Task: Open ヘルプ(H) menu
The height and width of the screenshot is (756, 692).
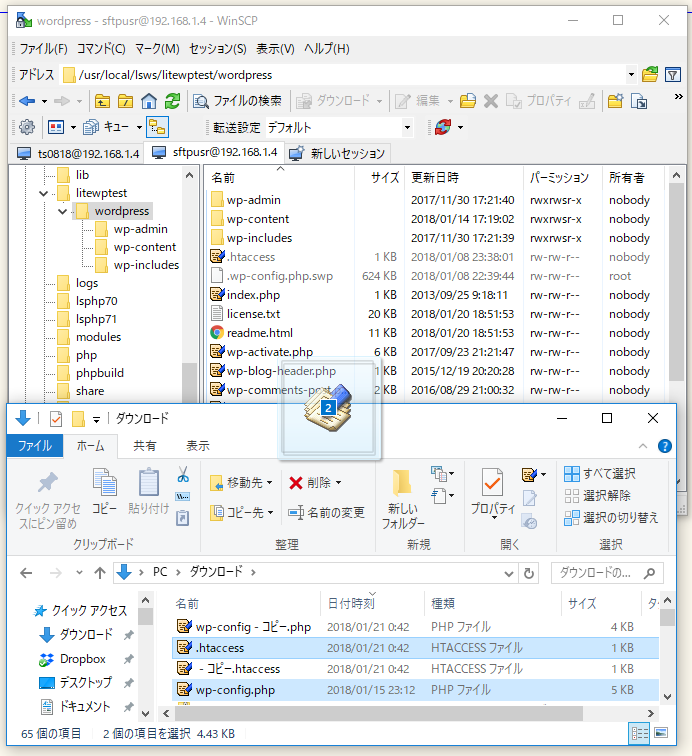Action: (326, 49)
